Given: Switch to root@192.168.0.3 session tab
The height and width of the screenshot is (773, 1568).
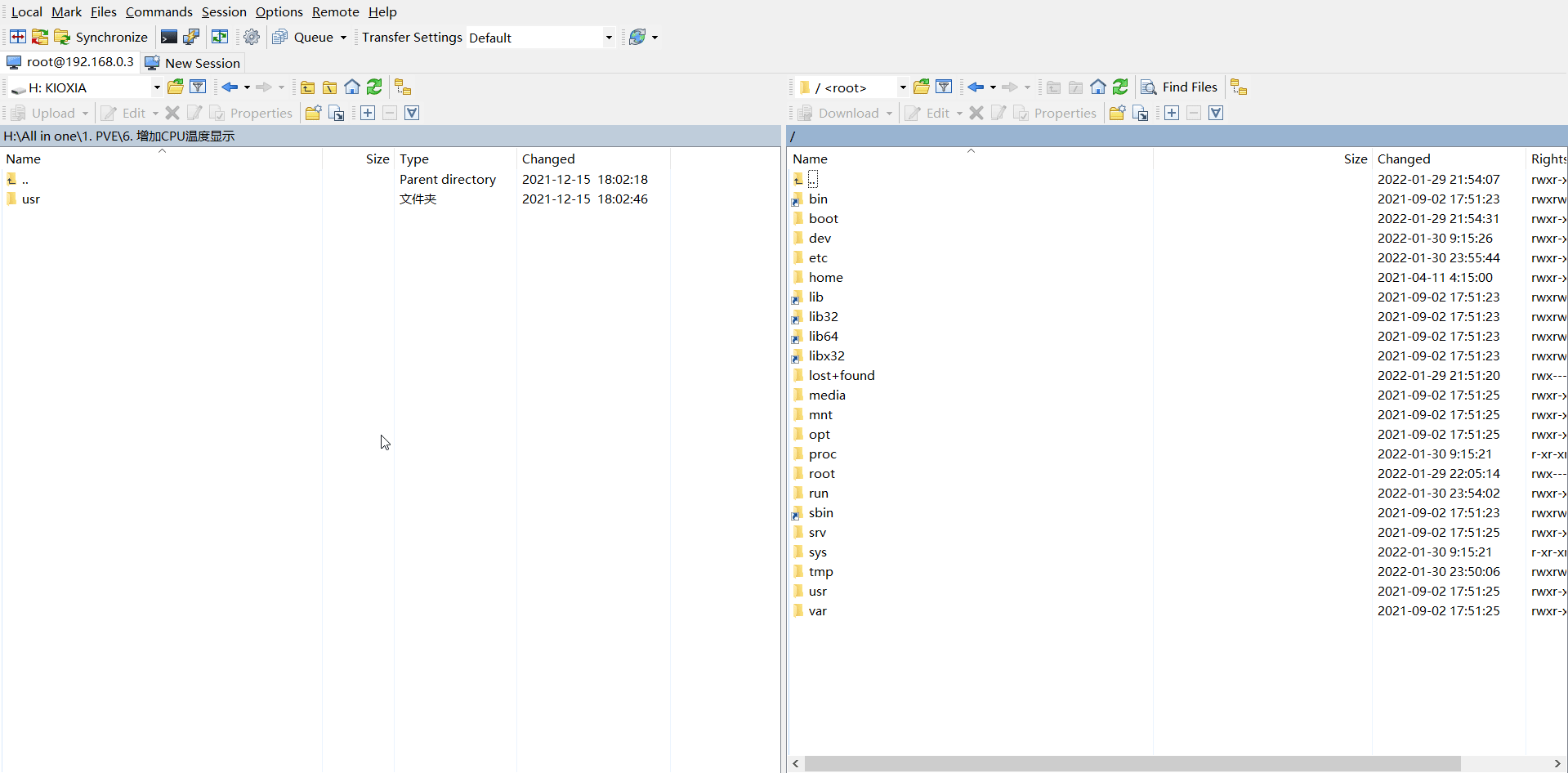Looking at the screenshot, I should 70,62.
